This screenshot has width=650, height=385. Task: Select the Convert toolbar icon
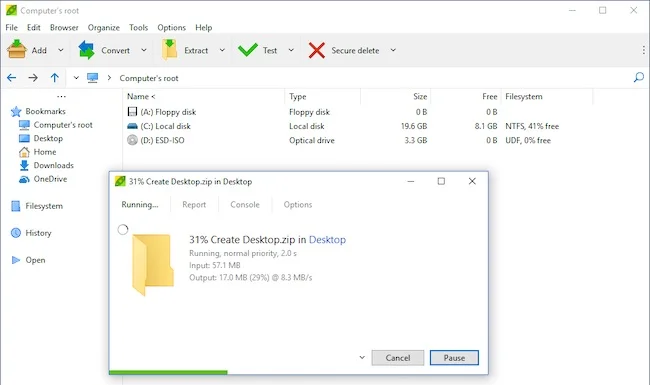(86, 50)
